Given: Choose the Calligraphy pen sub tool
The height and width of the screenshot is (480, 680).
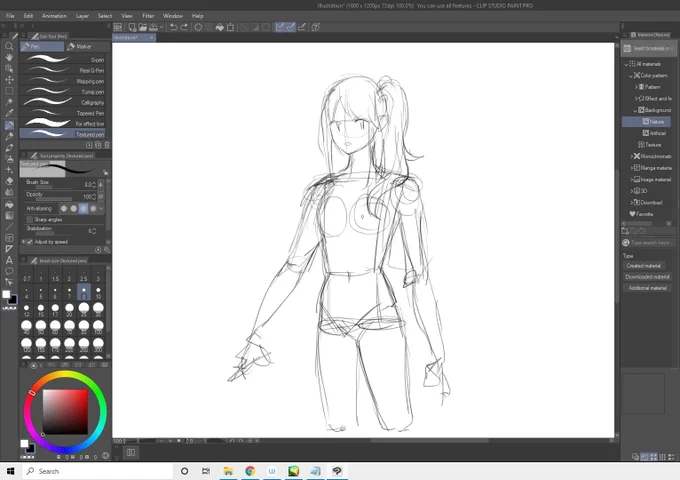Looking at the screenshot, I should coord(62,102).
